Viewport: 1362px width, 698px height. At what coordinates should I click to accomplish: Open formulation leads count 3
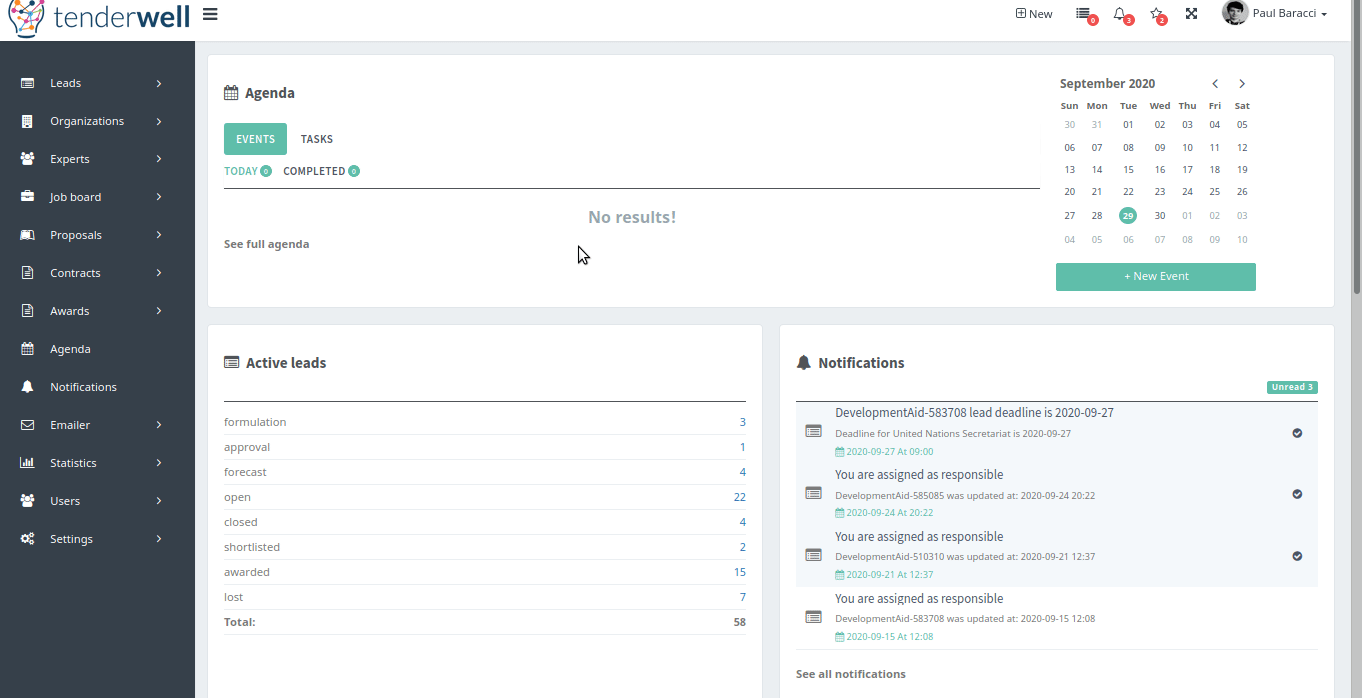tap(742, 422)
